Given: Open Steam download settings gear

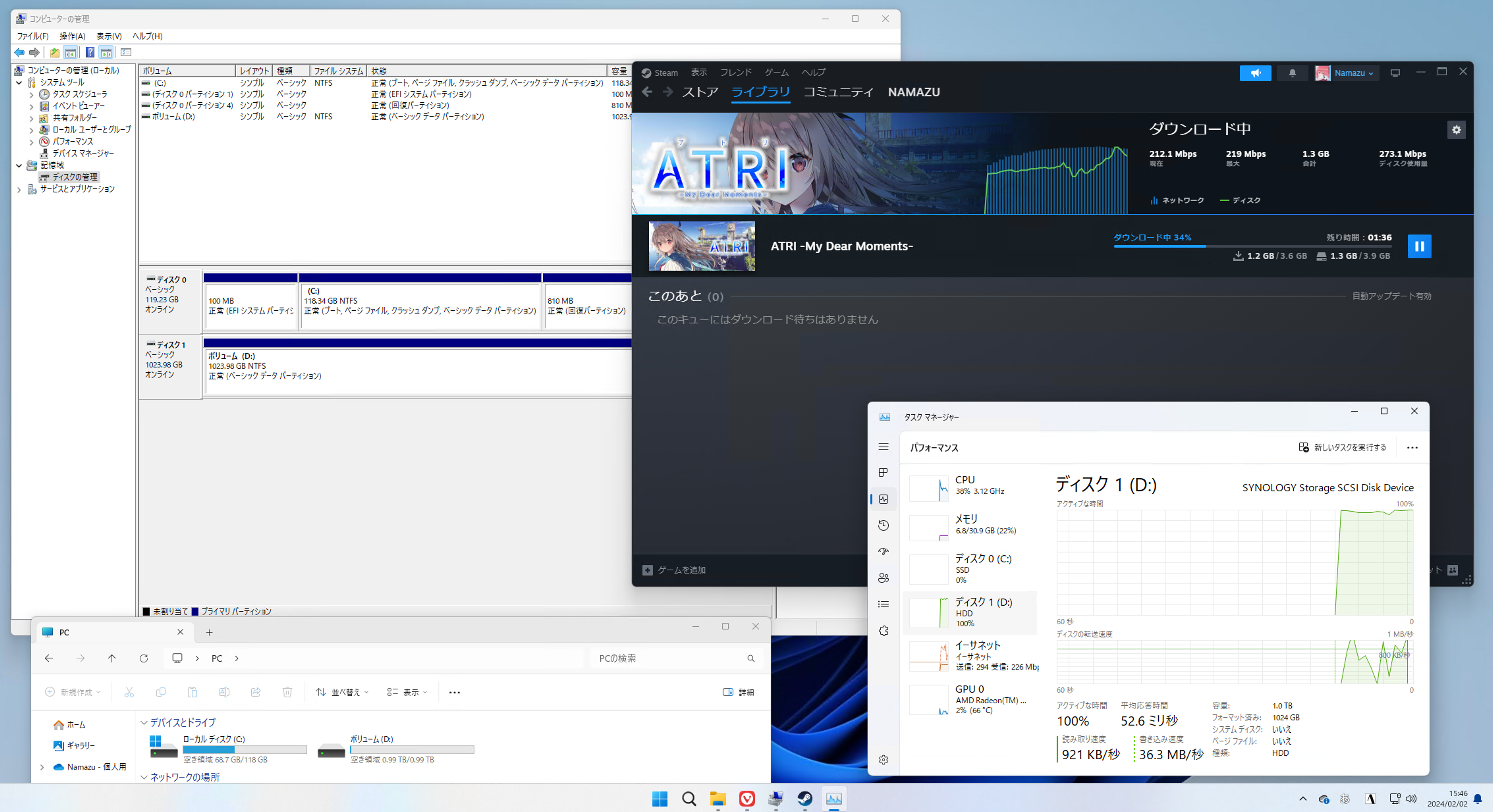Looking at the screenshot, I should (x=1456, y=130).
